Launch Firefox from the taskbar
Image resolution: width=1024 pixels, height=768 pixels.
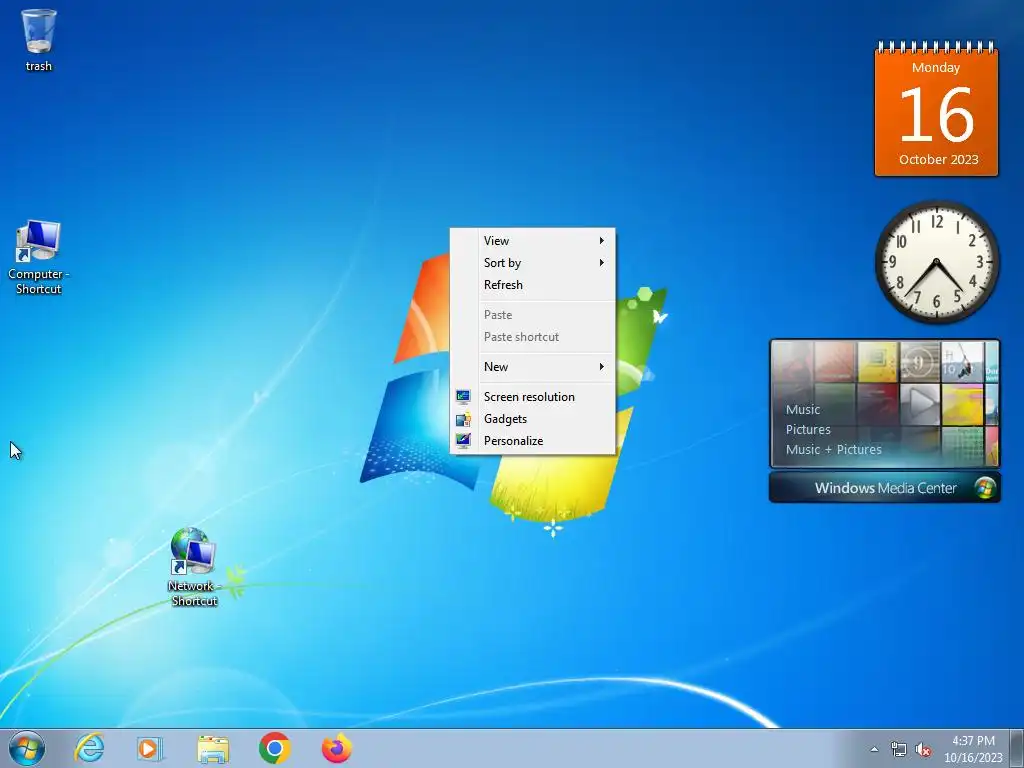click(336, 748)
